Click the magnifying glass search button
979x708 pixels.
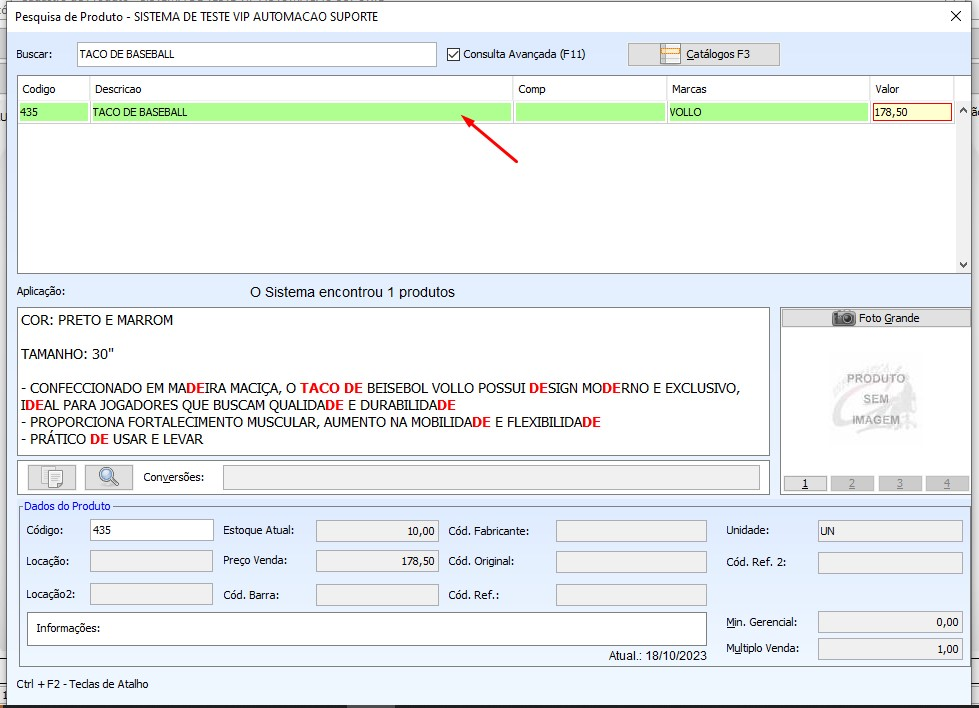pyautogui.click(x=109, y=478)
